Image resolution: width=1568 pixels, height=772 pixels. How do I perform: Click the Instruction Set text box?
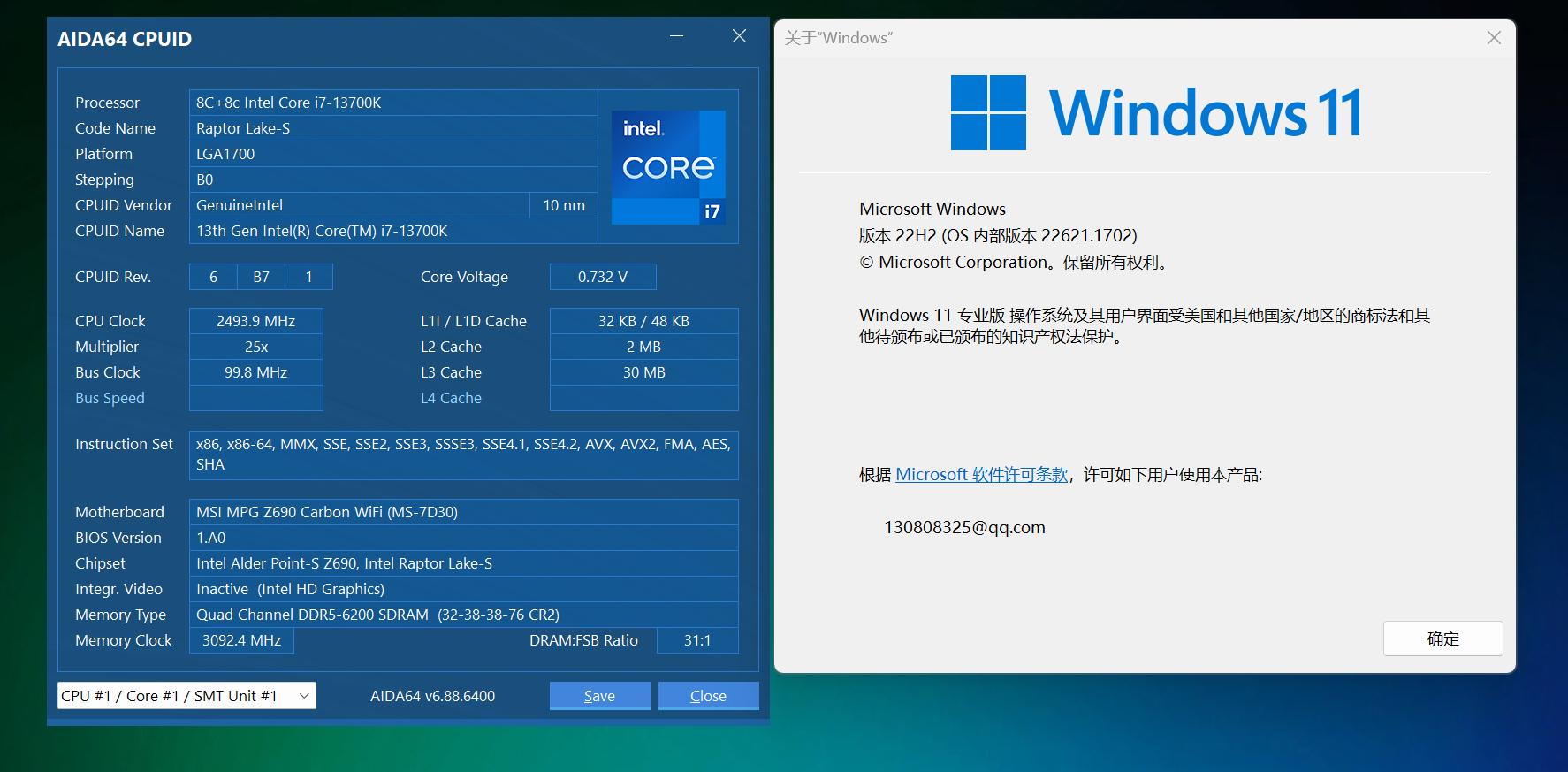point(463,455)
